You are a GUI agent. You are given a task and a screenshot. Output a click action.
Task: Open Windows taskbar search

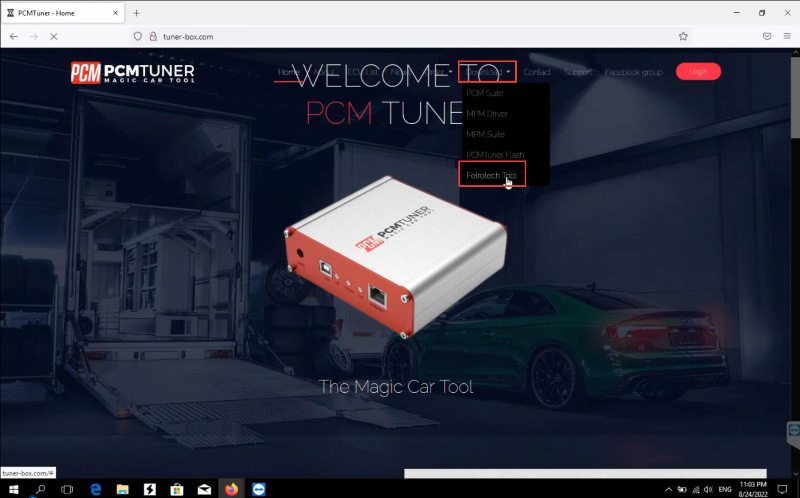(x=40, y=489)
